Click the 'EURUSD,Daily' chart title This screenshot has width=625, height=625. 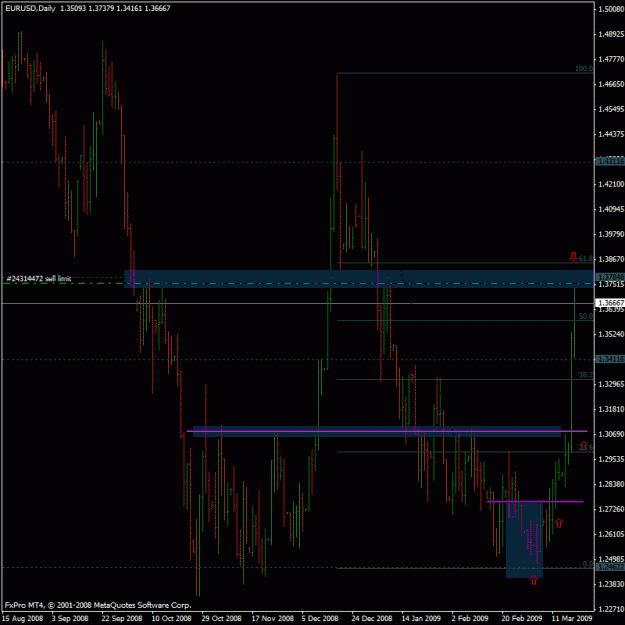30,8
